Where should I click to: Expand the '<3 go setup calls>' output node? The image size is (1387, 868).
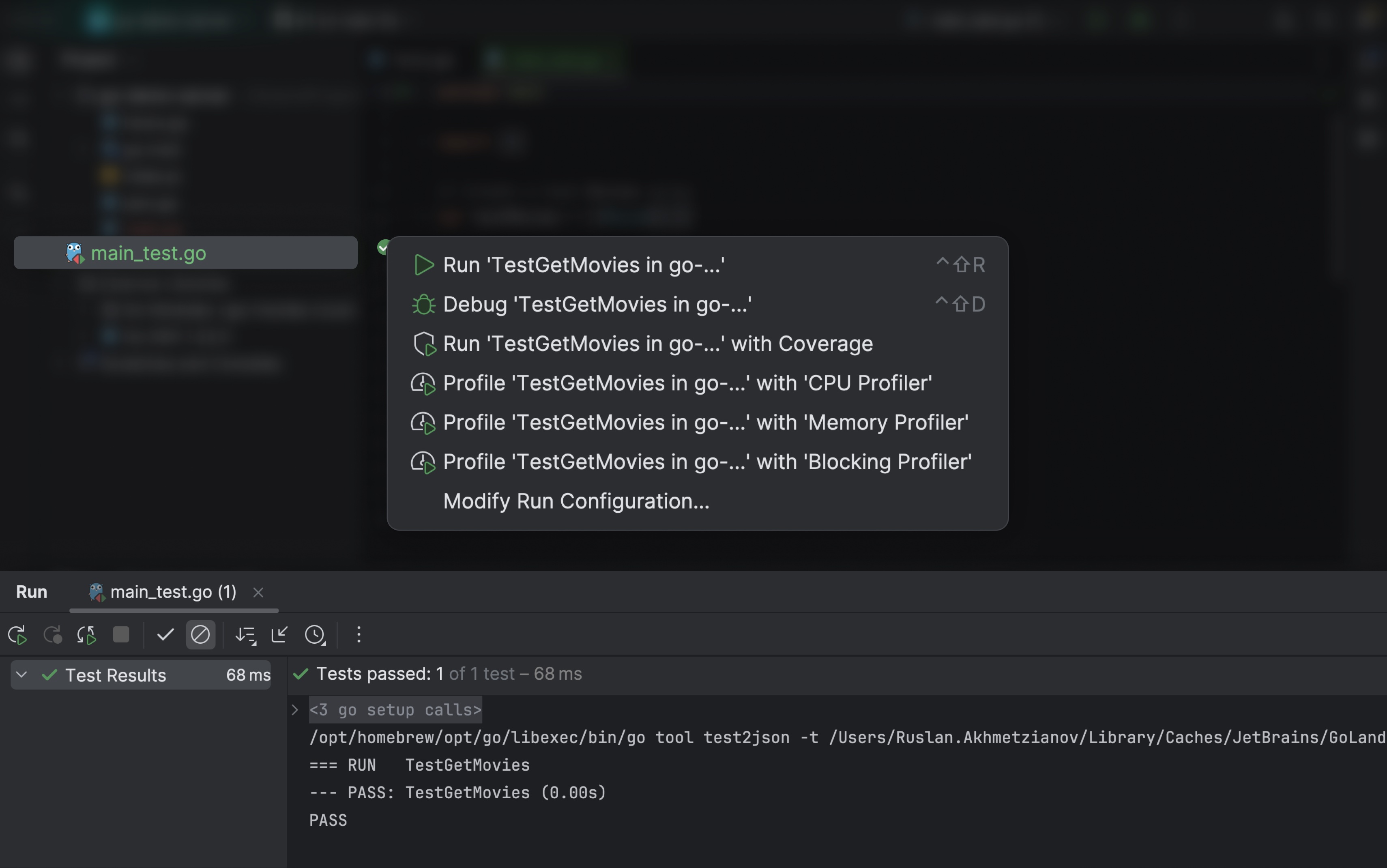[x=295, y=709]
